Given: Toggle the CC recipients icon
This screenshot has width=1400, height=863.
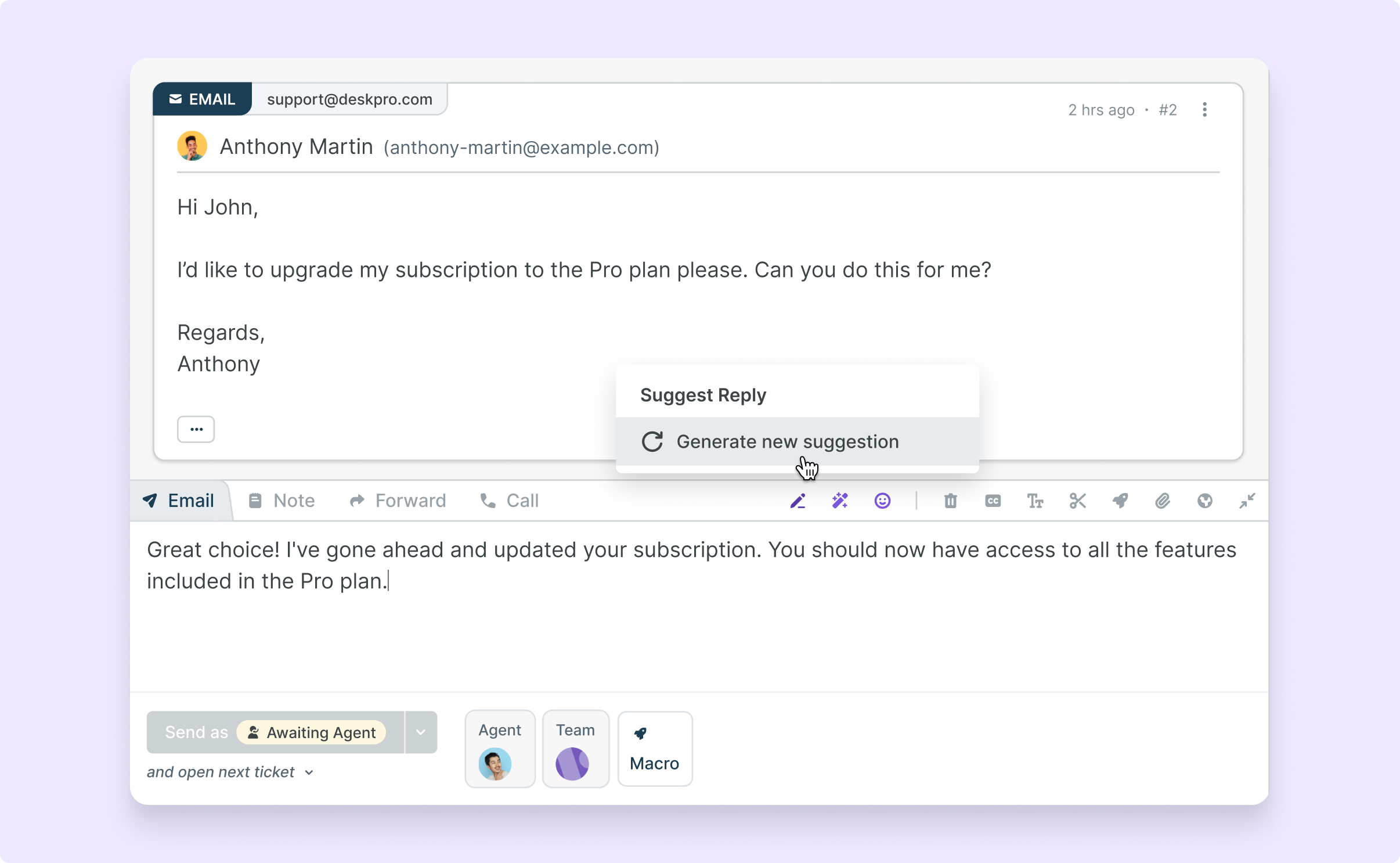Looking at the screenshot, I should click(x=993, y=501).
